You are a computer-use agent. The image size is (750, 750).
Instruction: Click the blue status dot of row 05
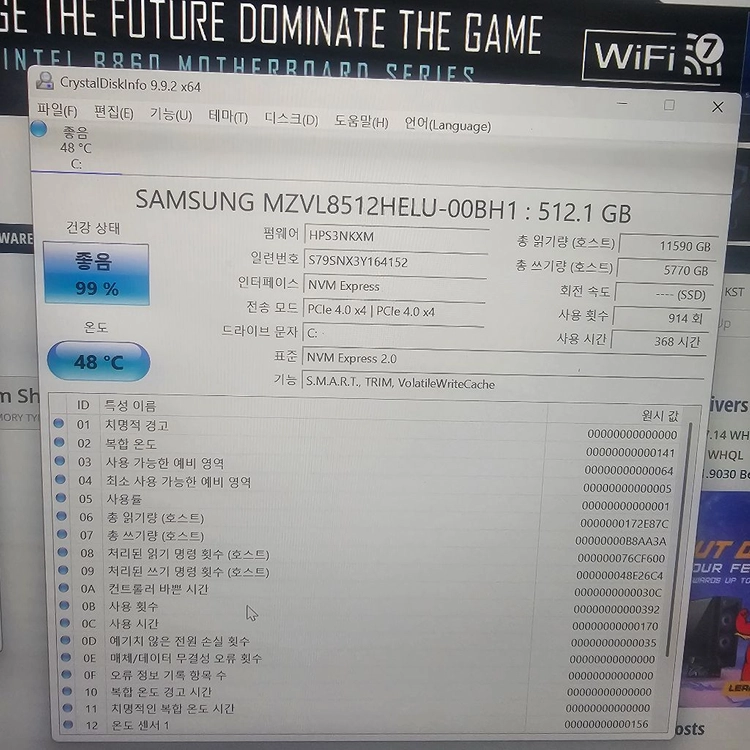coord(61,497)
